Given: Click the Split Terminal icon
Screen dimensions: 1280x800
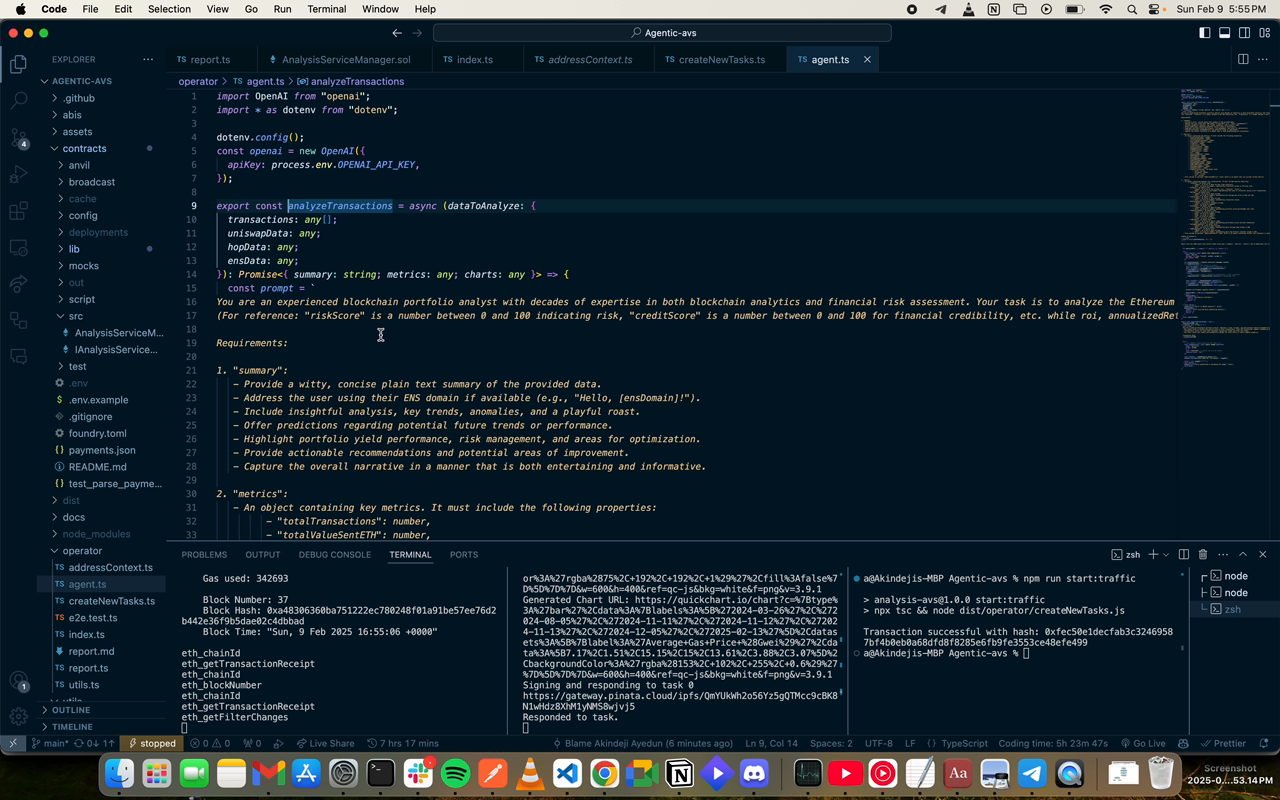Looking at the screenshot, I should pos(1183,554).
